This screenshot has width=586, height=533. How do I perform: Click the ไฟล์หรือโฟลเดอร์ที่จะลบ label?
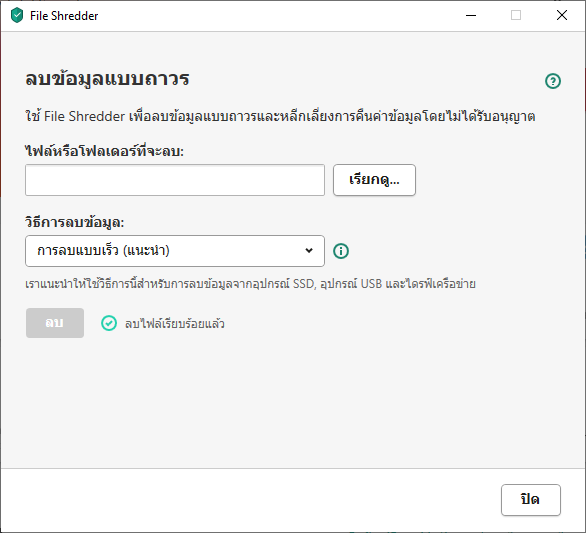pyautogui.click(x=105, y=151)
